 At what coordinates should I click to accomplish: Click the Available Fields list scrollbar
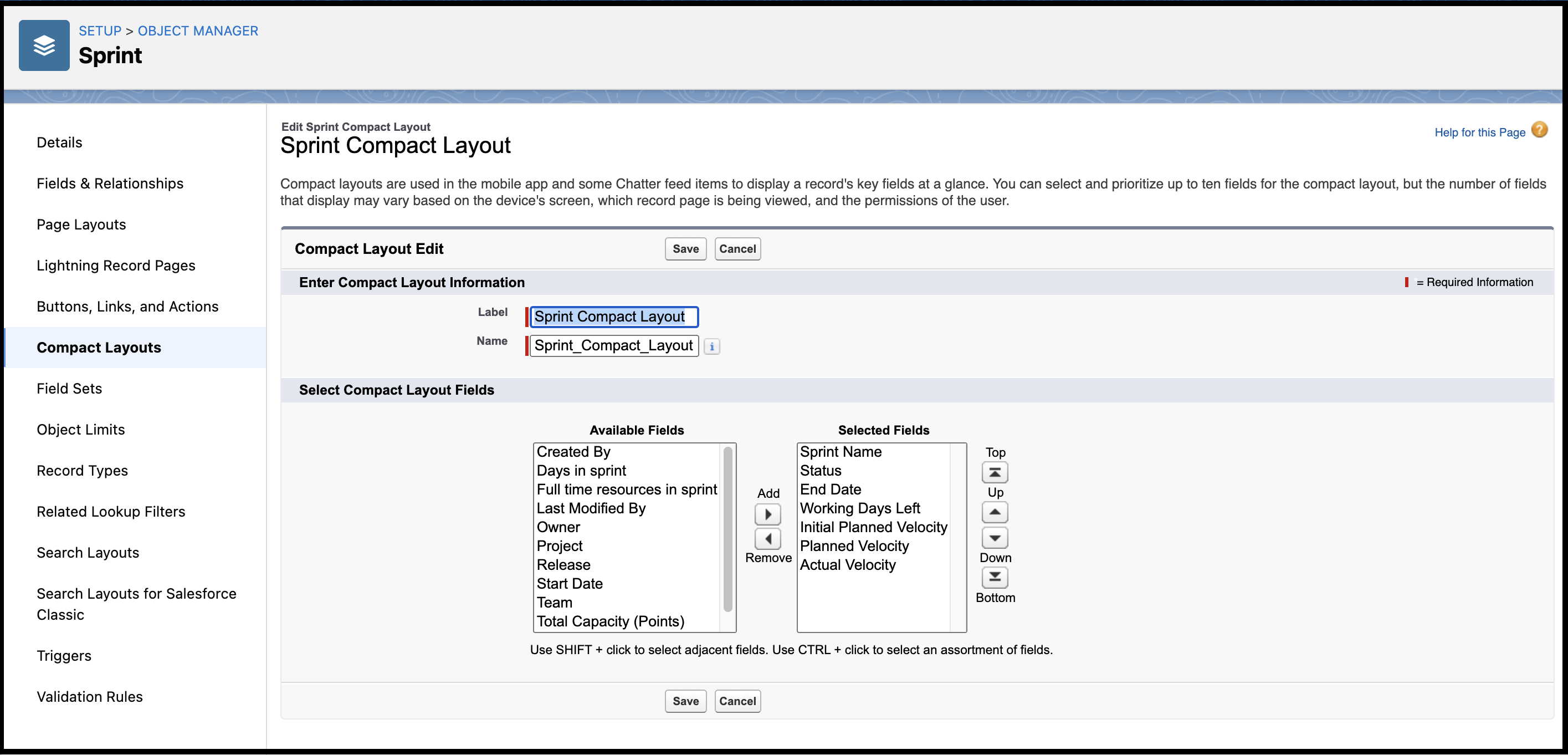point(727,528)
